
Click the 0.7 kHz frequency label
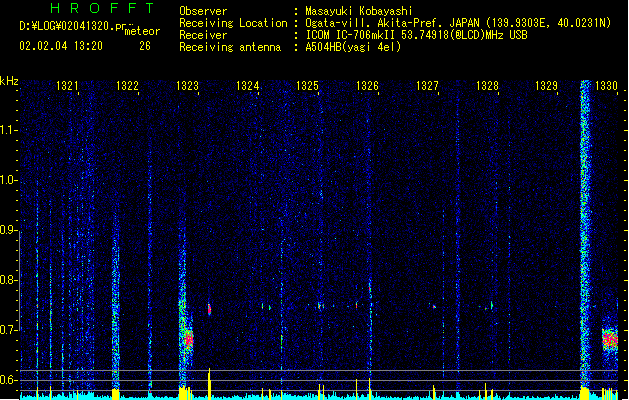tap(8, 330)
